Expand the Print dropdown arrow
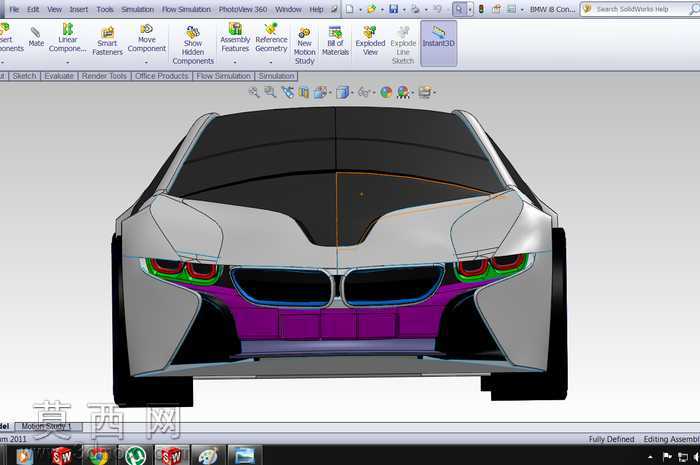700x465 pixels. [426, 9]
